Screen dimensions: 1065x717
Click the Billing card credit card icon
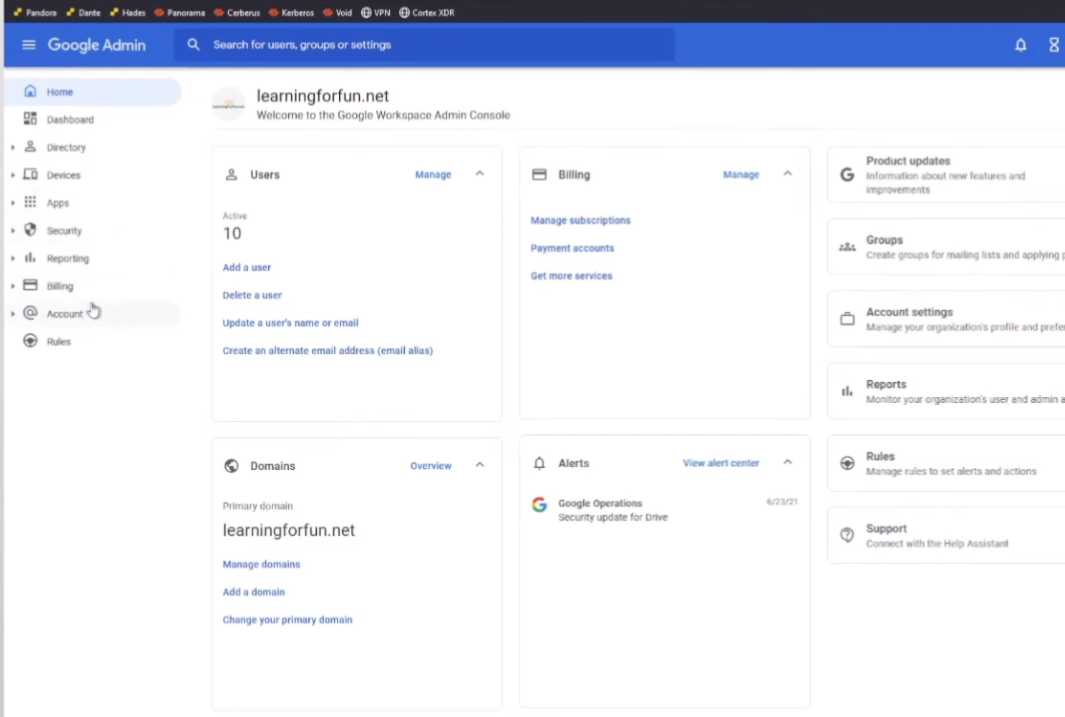point(539,174)
